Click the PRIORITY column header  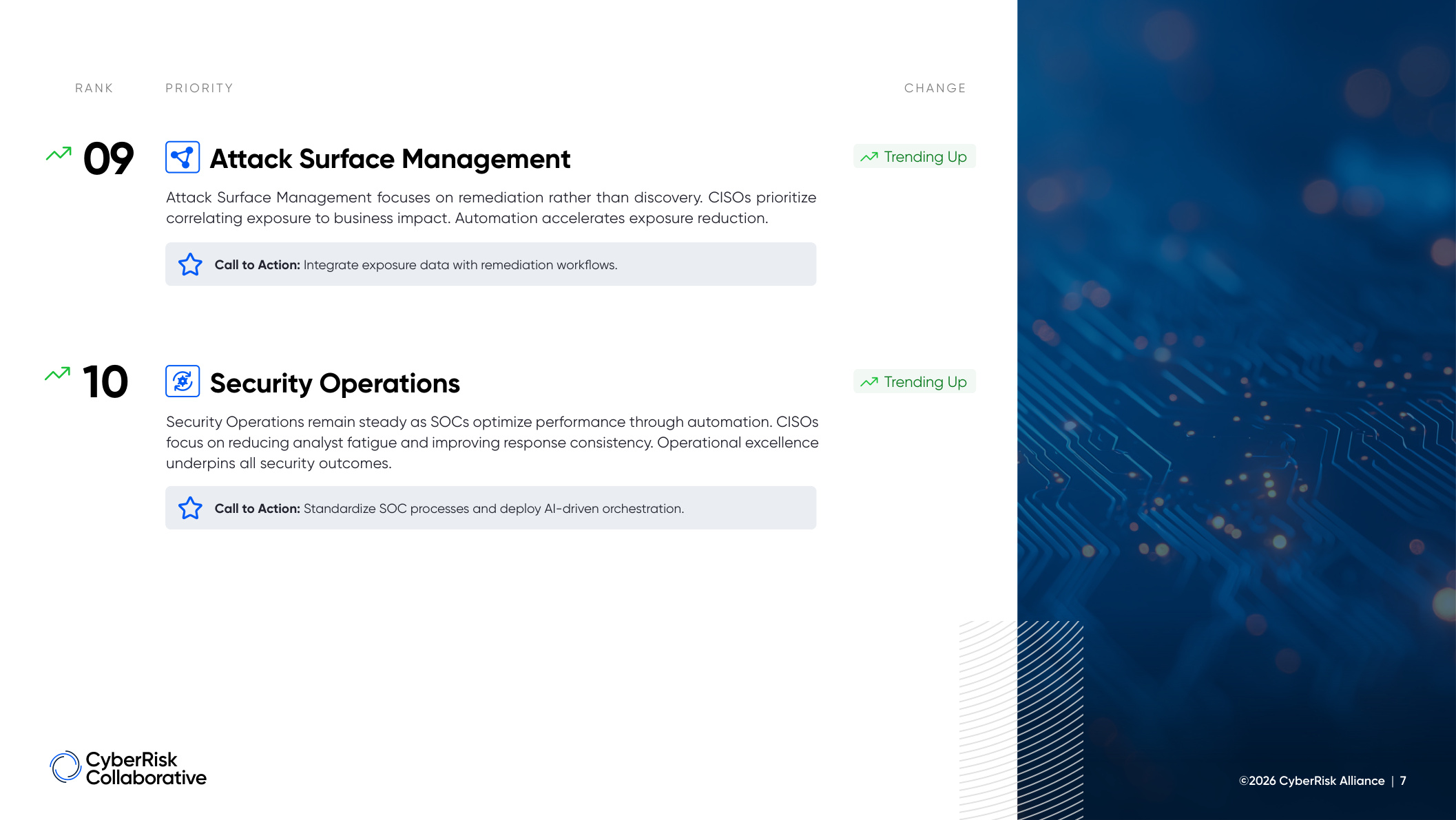click(200, 88)
